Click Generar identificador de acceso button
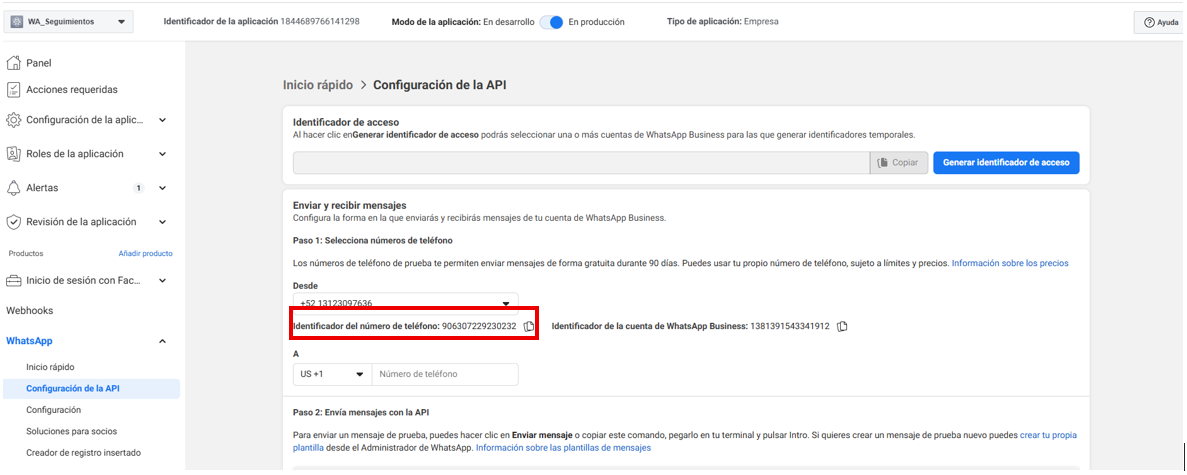 click(x=1005, y=162)
